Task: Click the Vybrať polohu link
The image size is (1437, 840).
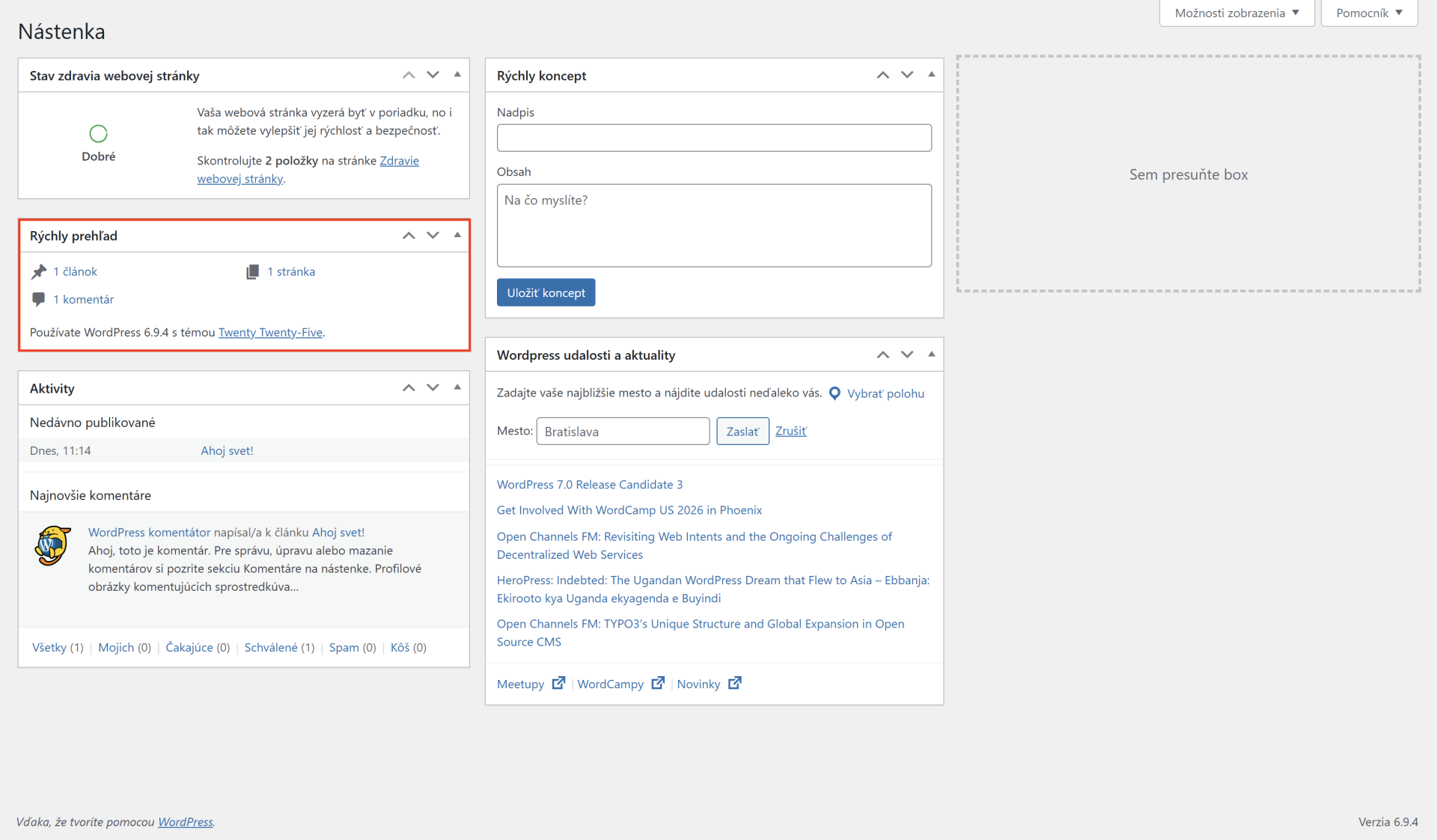Action: tap(885, 393)
